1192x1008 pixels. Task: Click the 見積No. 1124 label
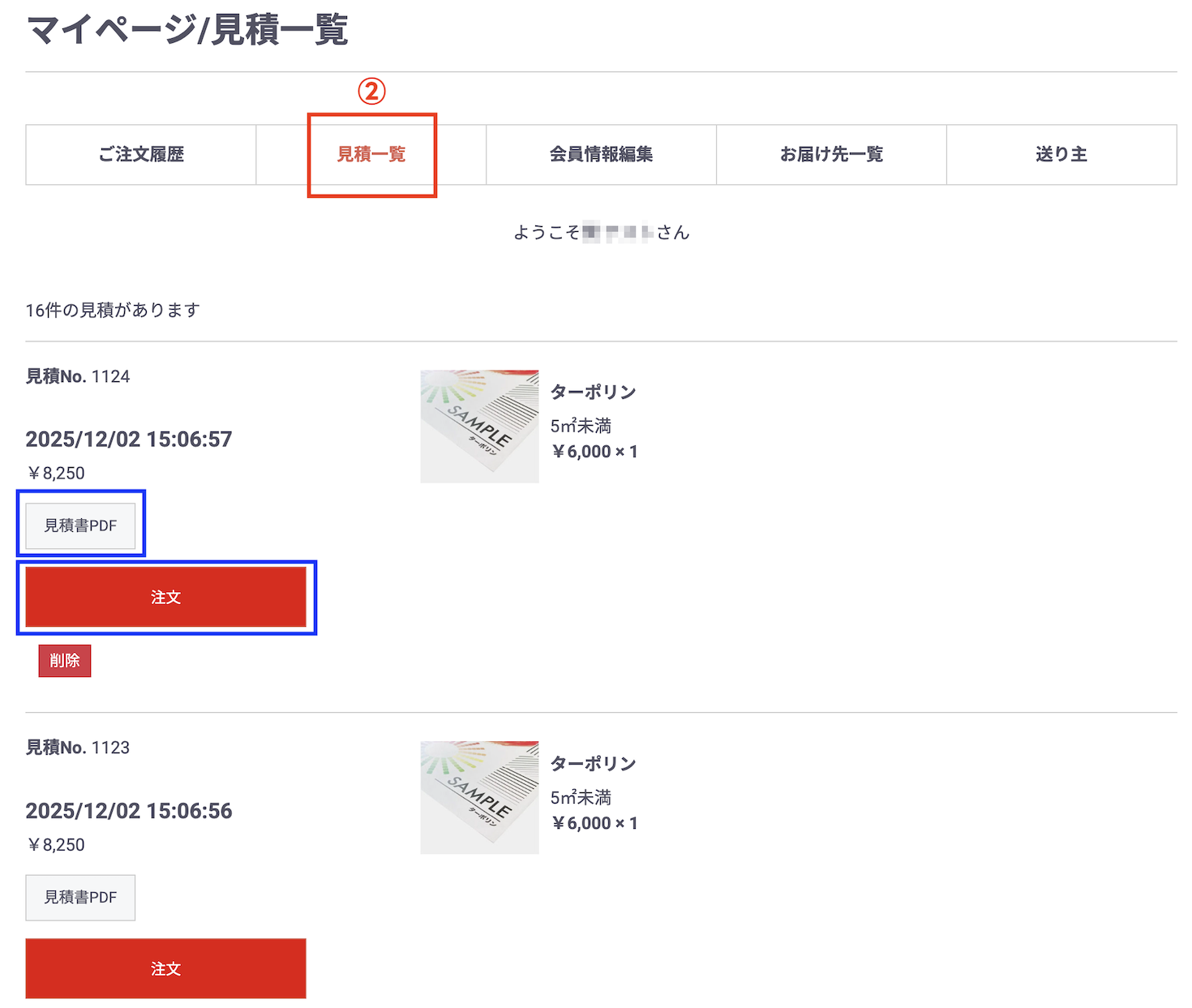click(78, 376)
